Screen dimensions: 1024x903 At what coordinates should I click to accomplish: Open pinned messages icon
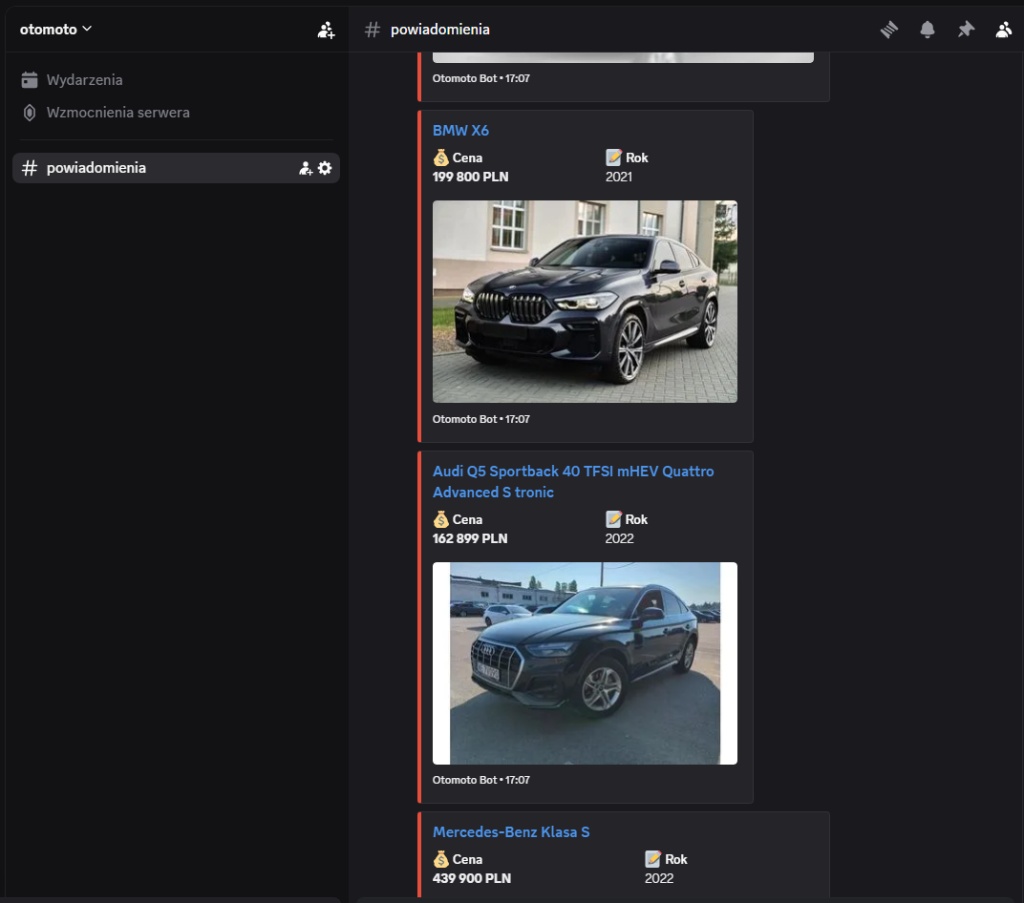click(966, 29)
